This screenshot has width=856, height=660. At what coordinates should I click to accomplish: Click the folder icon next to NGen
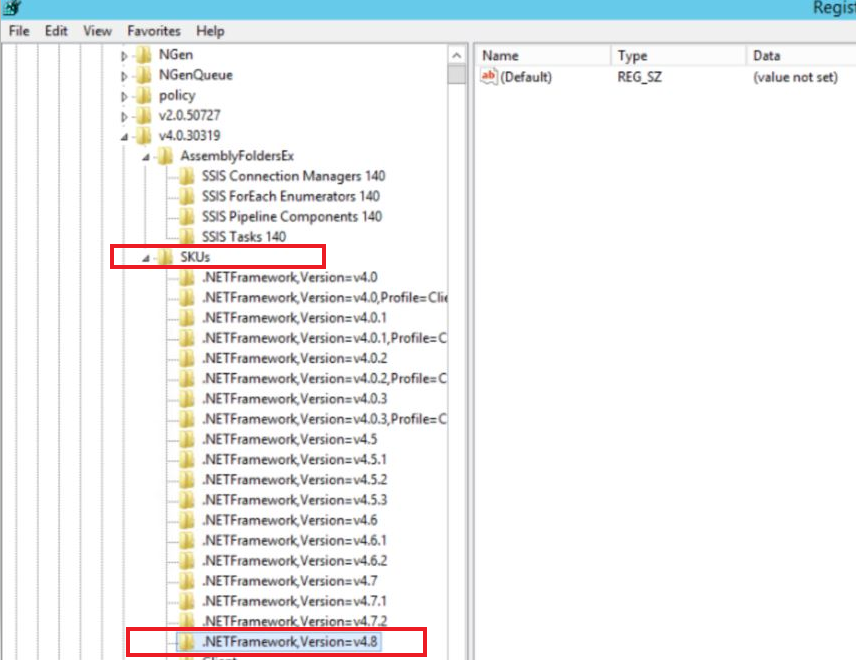144,55
